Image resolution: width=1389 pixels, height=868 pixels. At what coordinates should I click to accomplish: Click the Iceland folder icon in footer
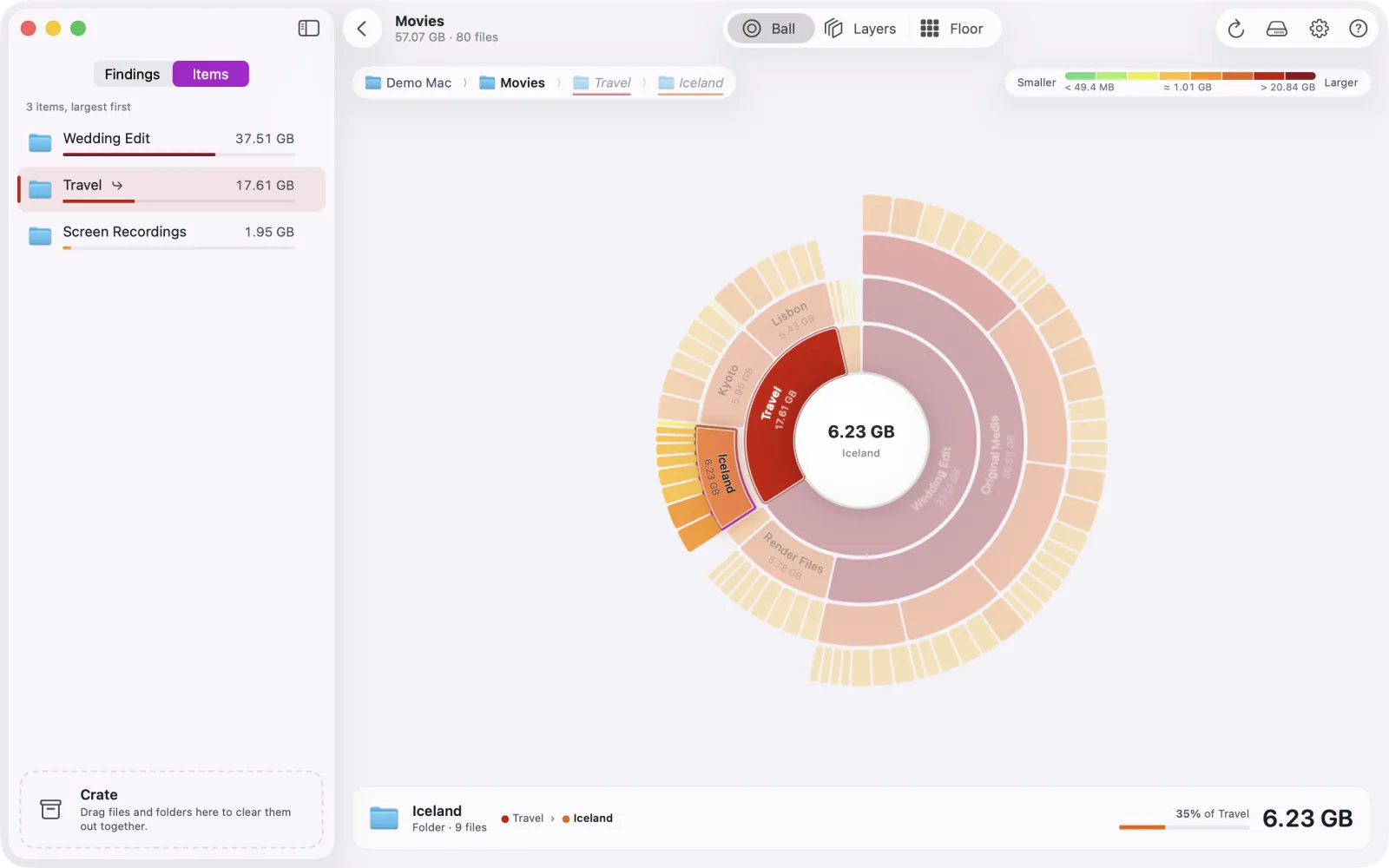(384, 818)
